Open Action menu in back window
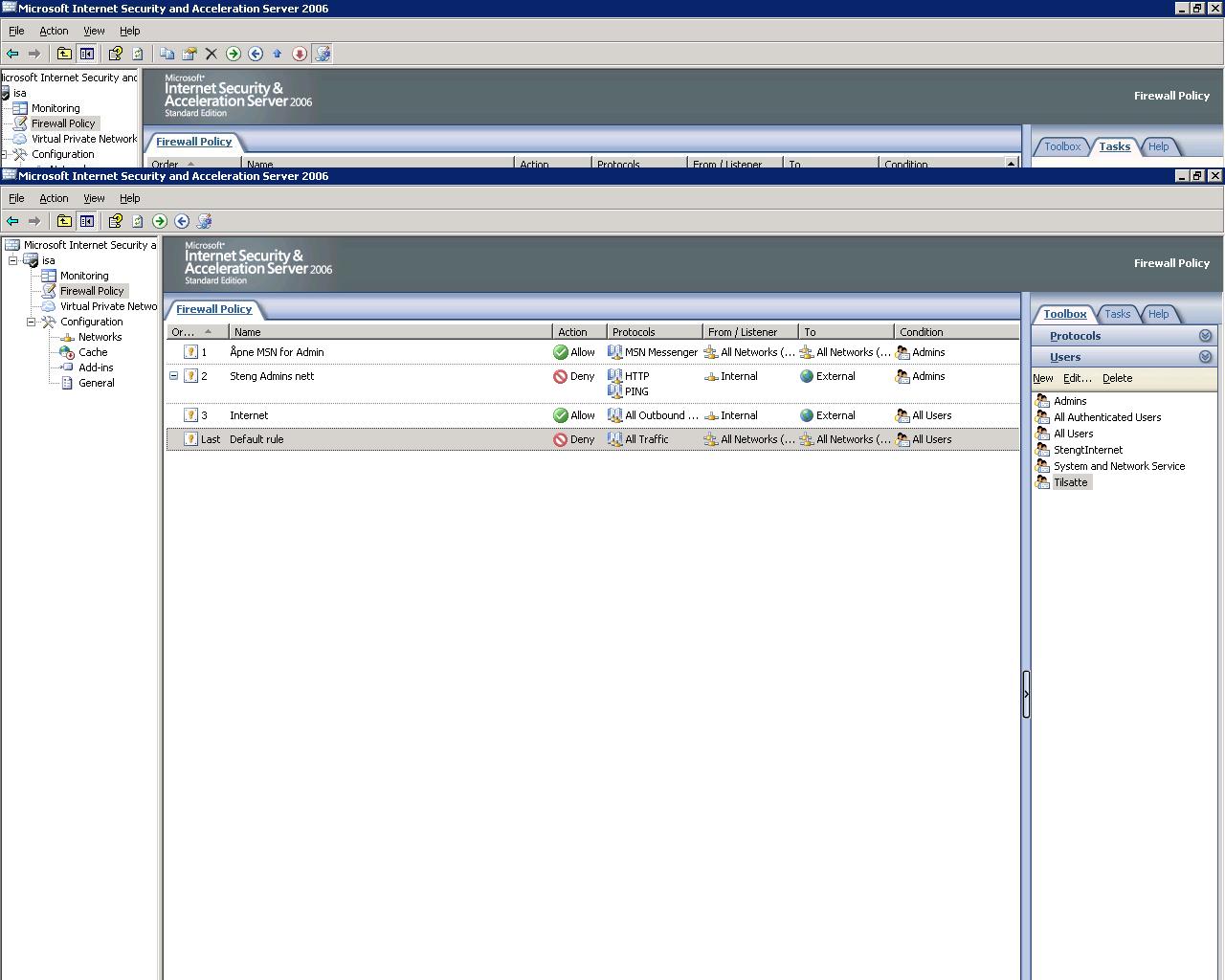Screen dimensions: 1225x980 click(x=54, y=31)
